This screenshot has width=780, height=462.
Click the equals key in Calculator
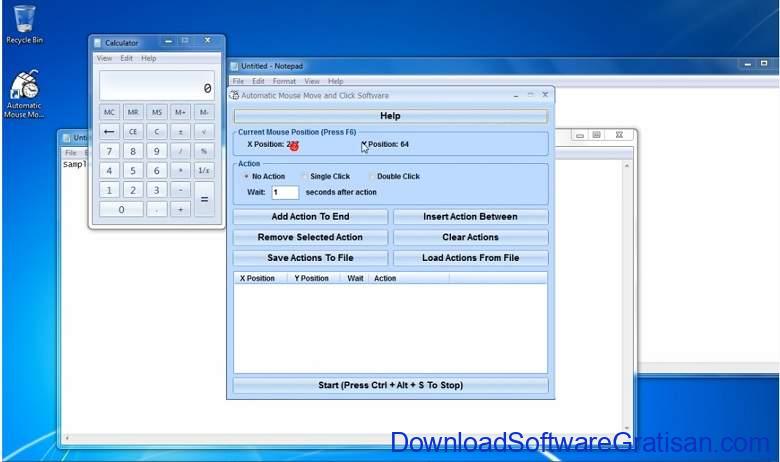[204, 199]
